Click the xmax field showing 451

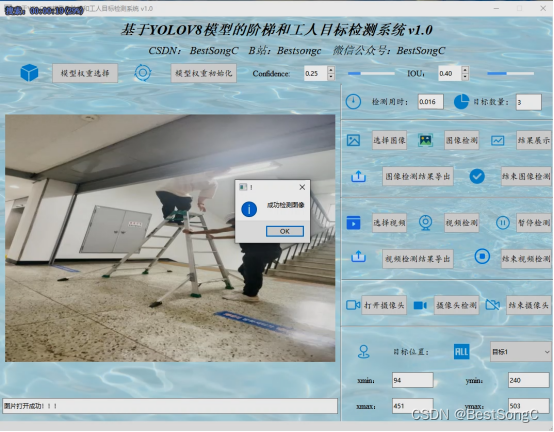point(412,406)
